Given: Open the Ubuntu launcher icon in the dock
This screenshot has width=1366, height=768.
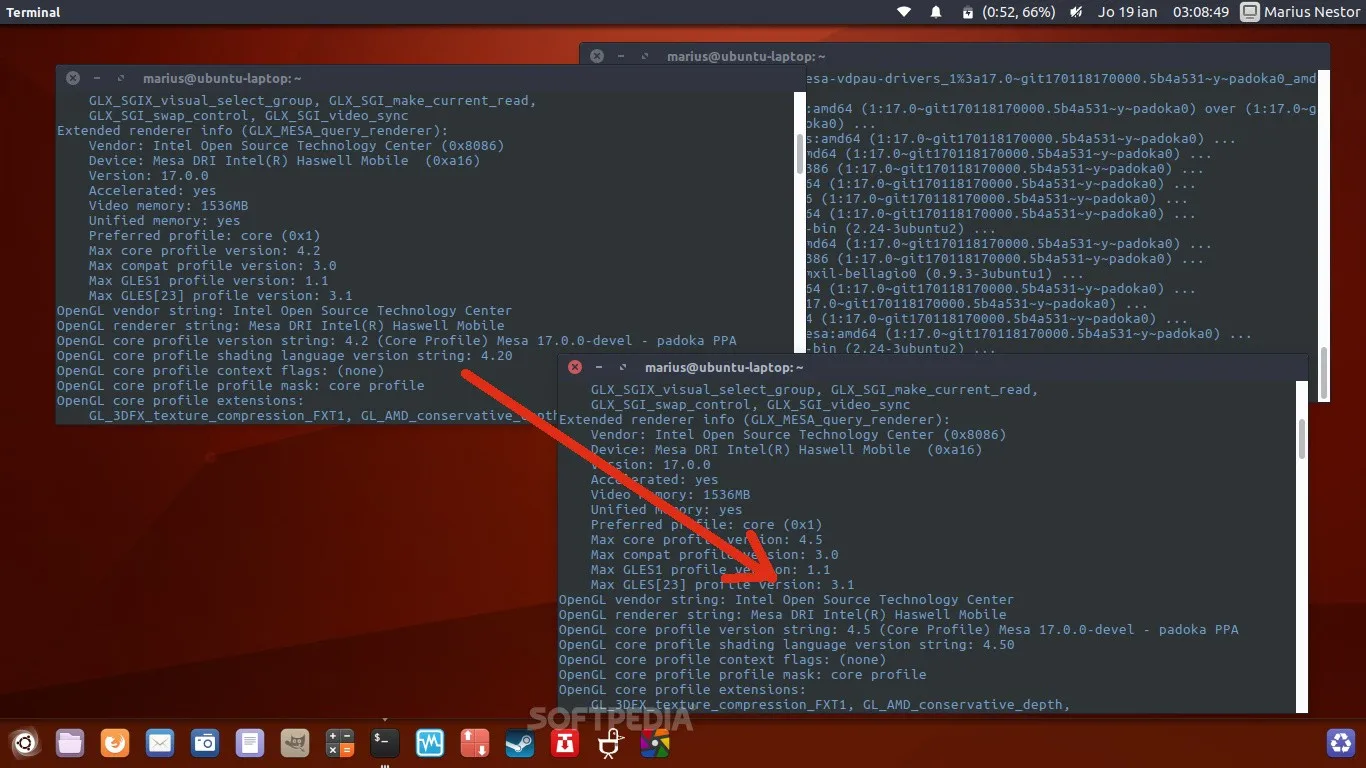Looking at the screenshot, I should [24, 743].
